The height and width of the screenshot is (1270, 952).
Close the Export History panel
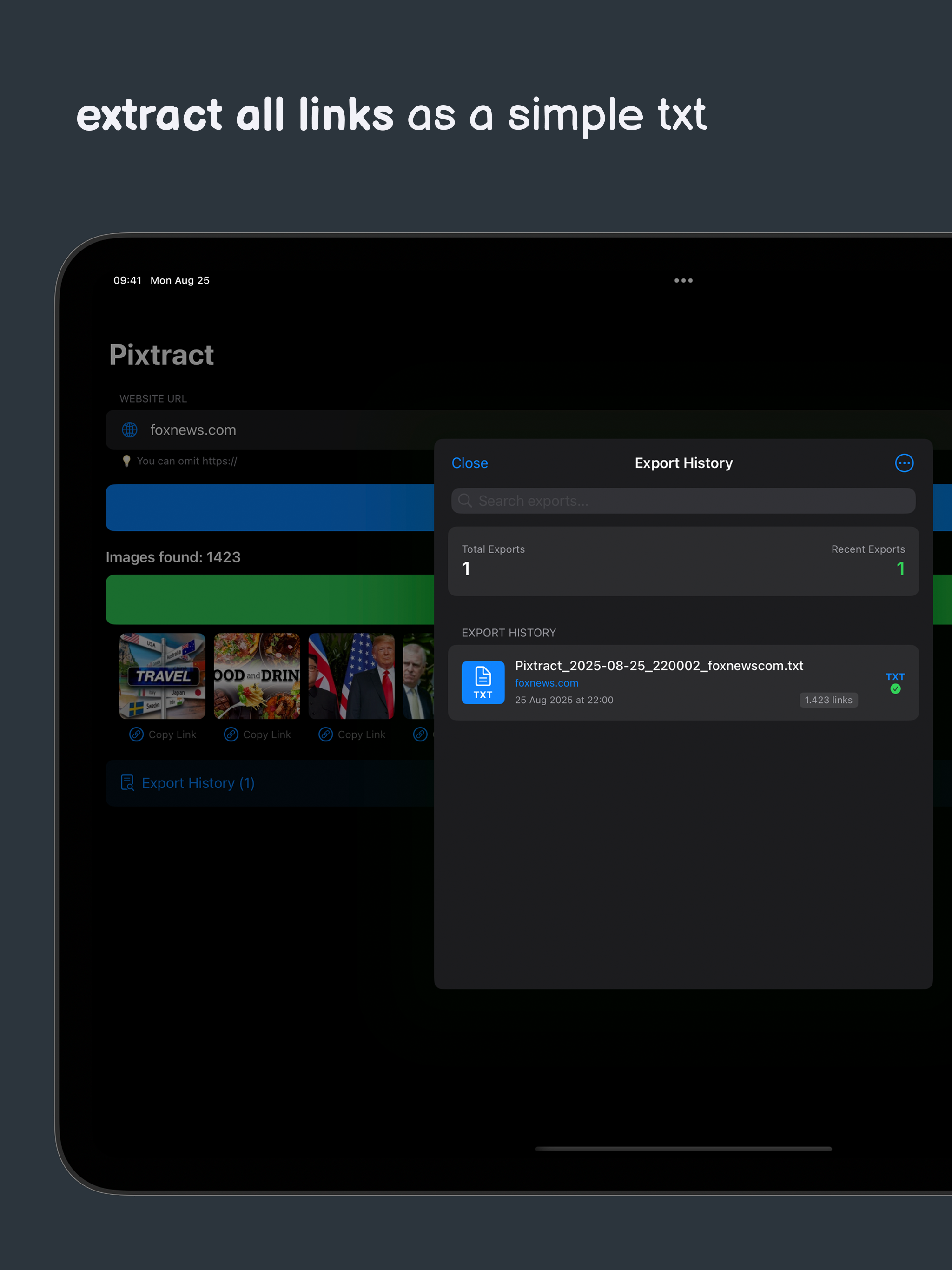pos(469,463)
